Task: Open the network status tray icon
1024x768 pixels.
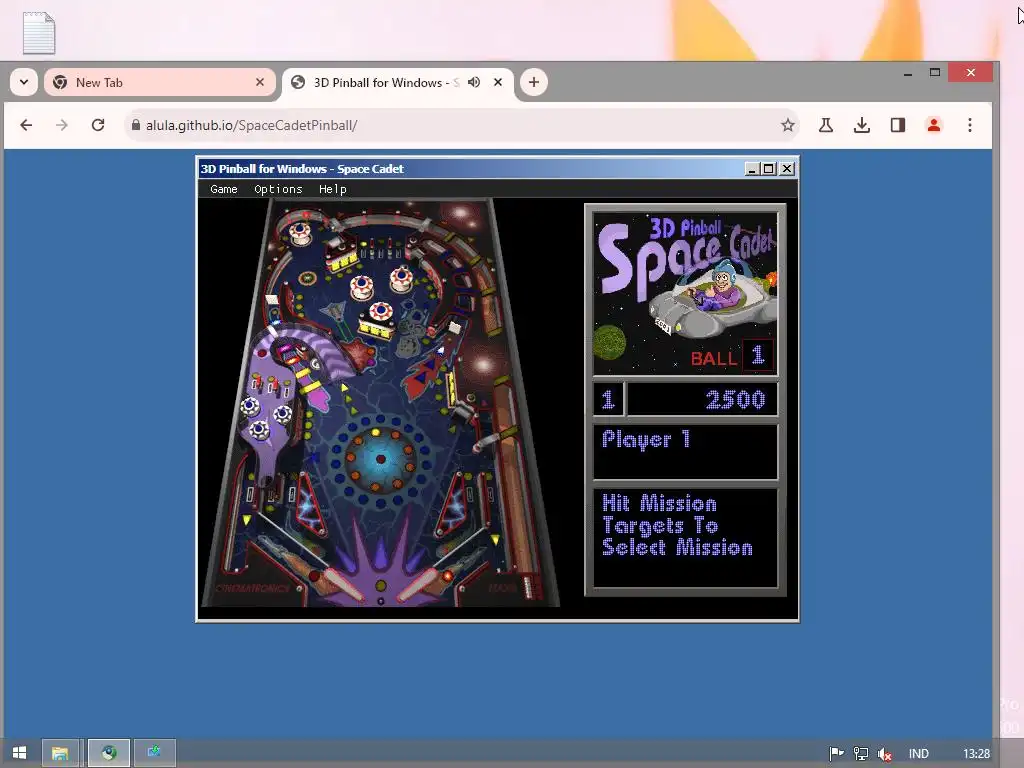Action: (x=861, y=754)
